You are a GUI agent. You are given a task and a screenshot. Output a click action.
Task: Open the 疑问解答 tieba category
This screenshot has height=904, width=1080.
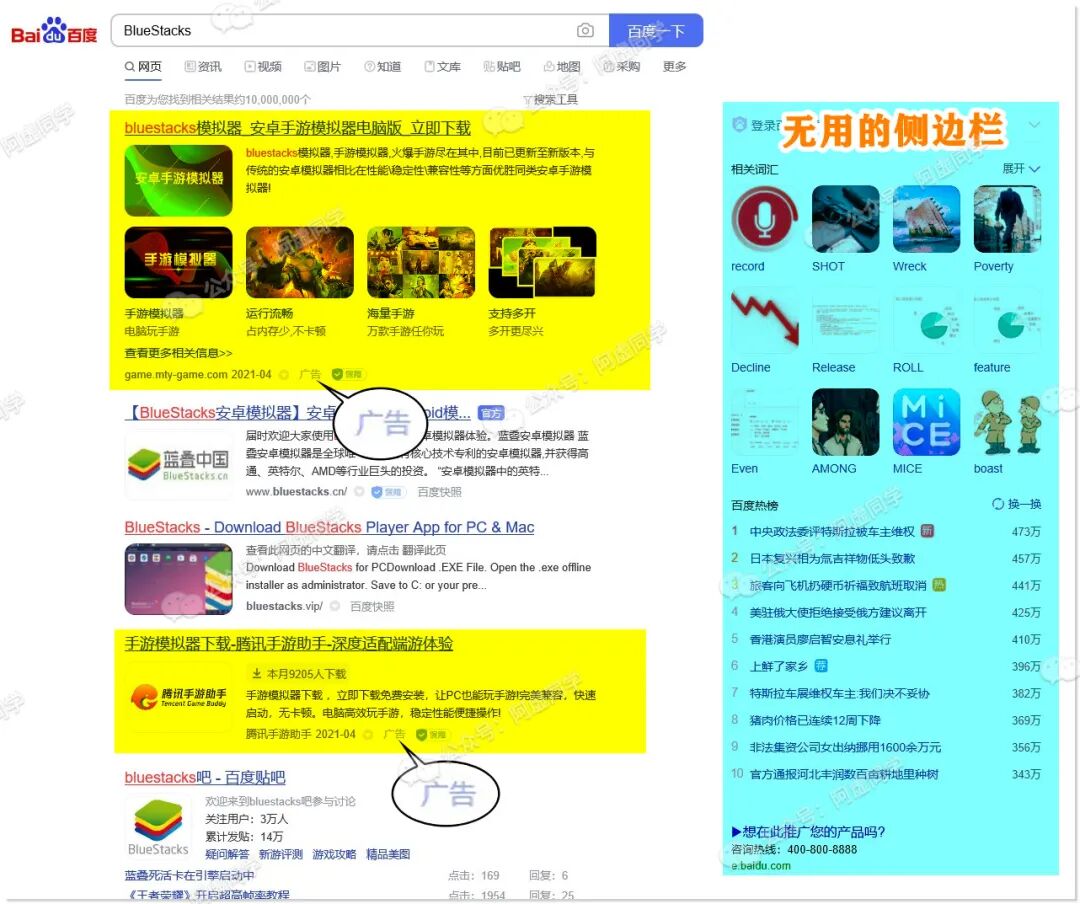(x=227, y=854)
